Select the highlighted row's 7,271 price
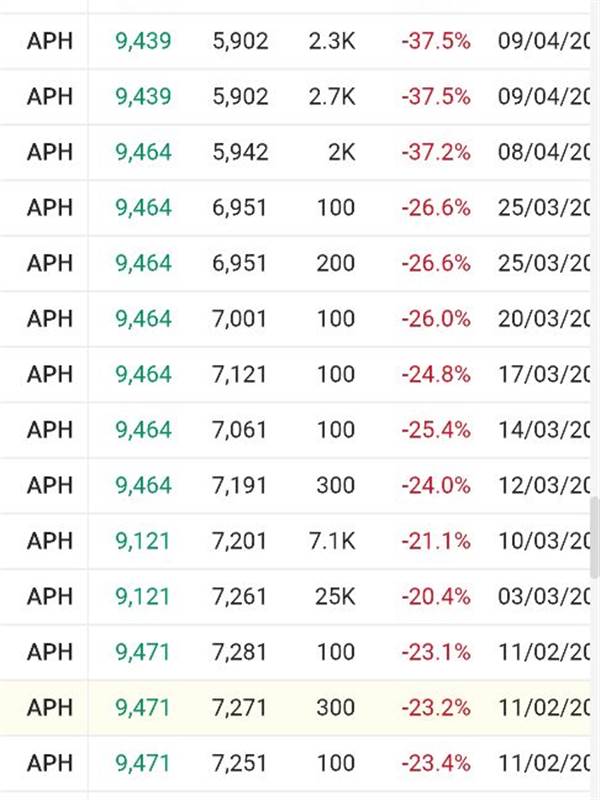This screenshot has height=800, width=600. tap(240, 708)
